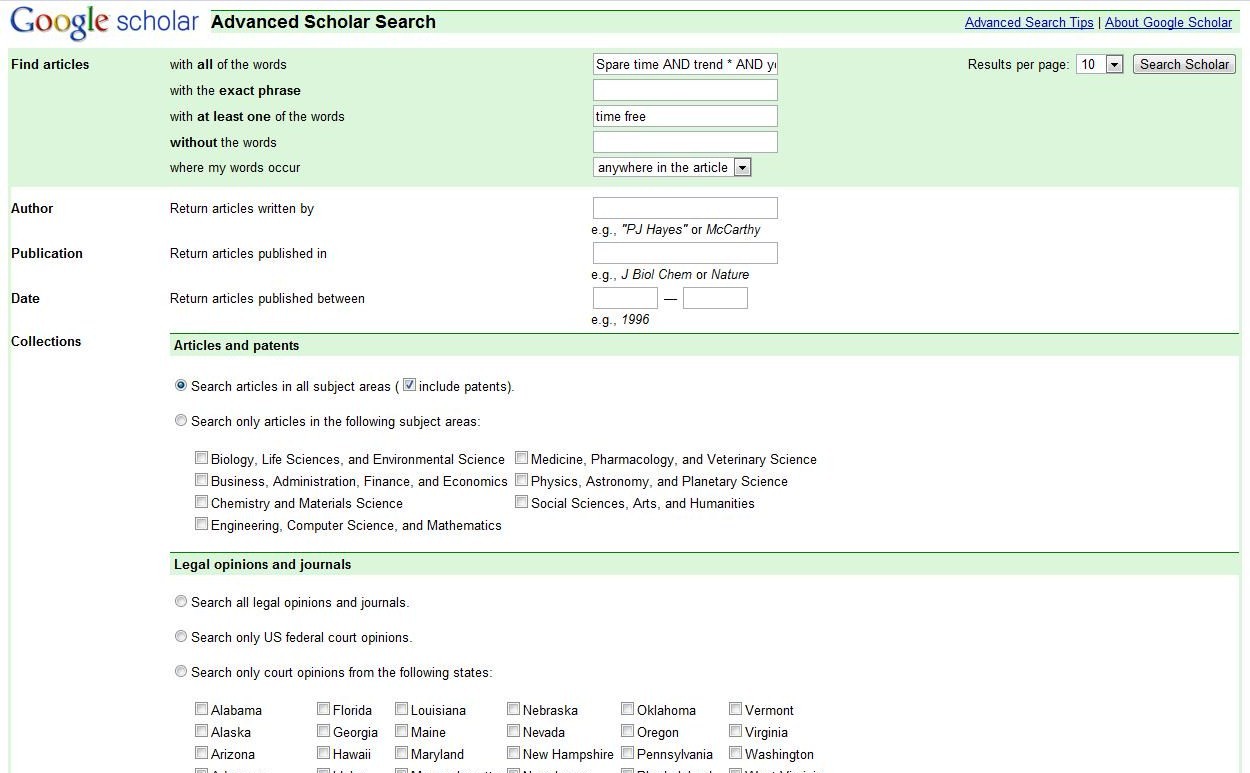Check Chemistry and Materials Science
1250x773 pixels.
click(x=202, y=502)
